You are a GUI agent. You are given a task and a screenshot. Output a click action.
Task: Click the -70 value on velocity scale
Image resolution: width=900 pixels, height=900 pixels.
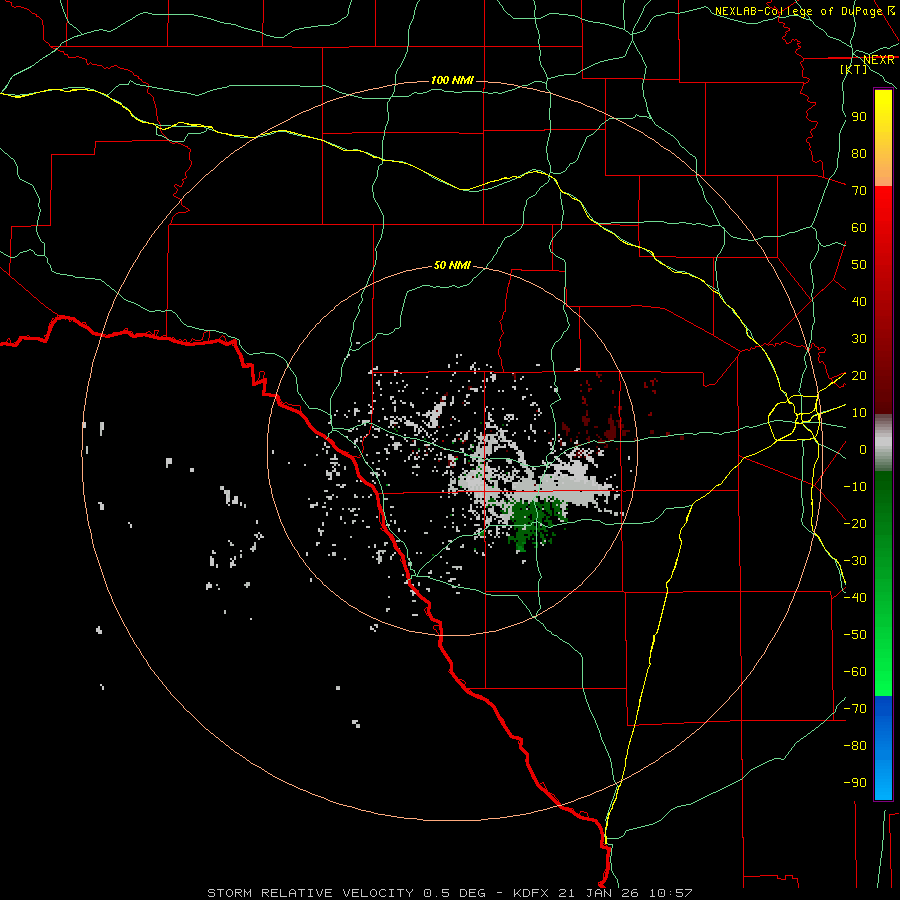coord(855,709)
